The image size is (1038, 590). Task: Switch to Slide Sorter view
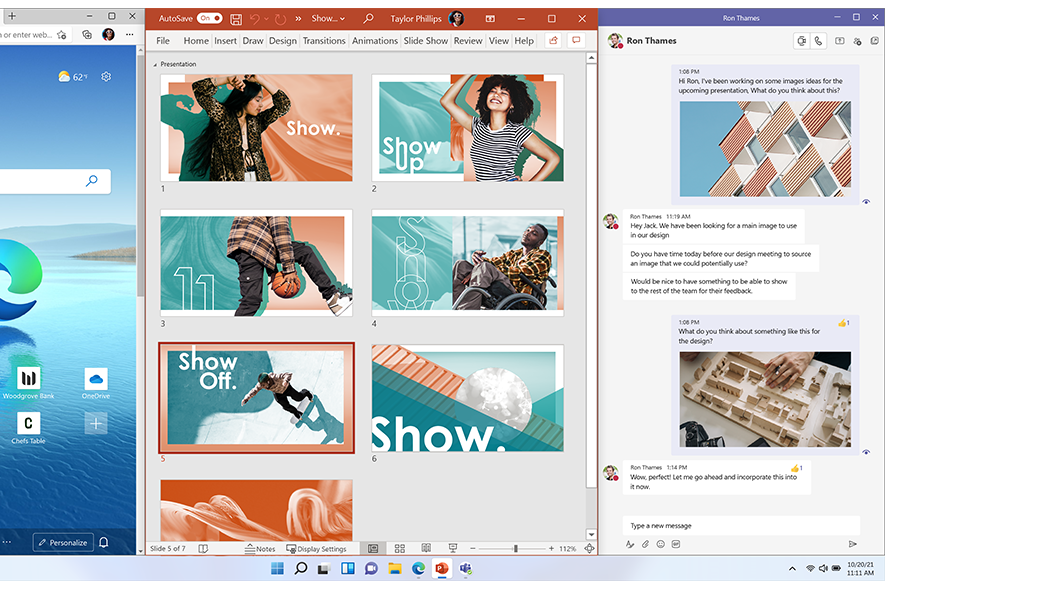(399, 549)
